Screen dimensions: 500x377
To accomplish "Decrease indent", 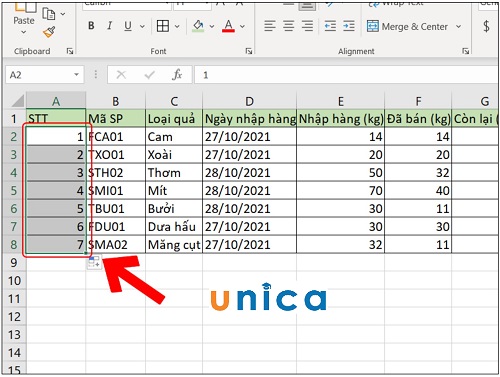I will point(330,26).
